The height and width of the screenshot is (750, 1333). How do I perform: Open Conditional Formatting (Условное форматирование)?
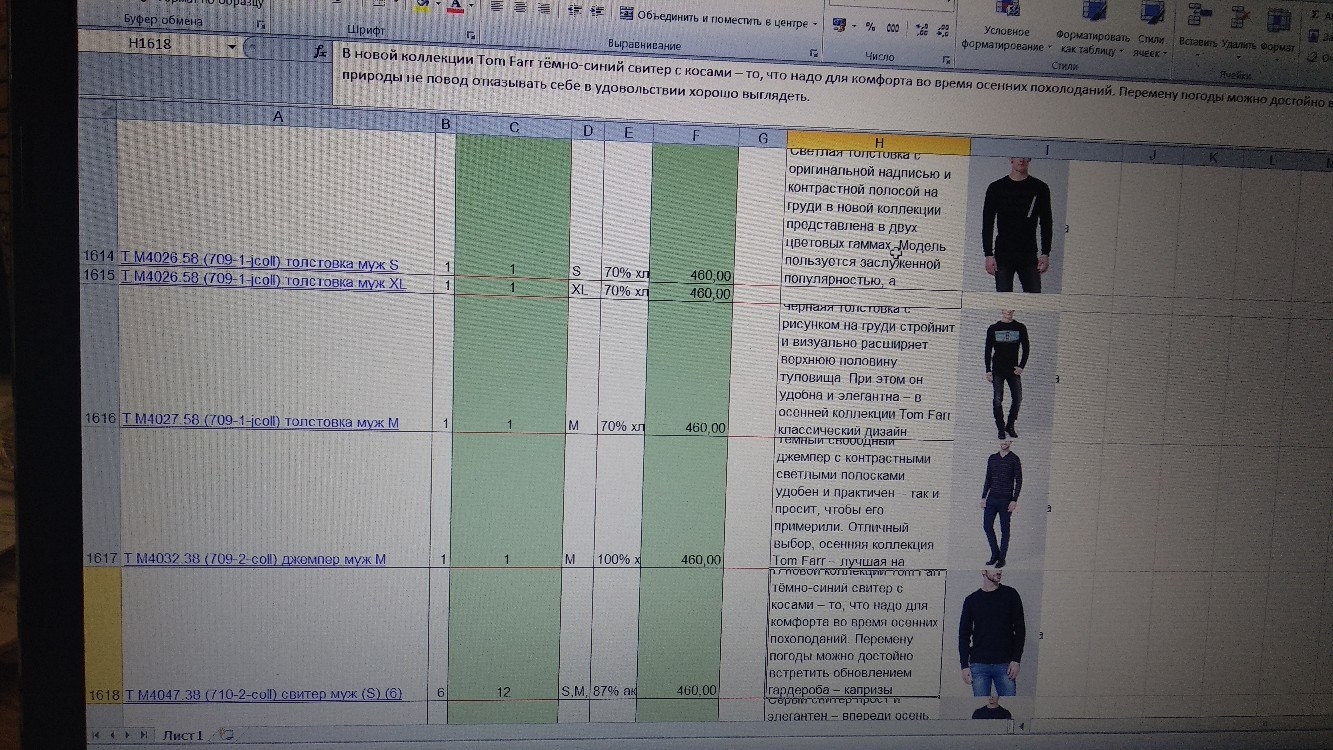click(1006, 28)
